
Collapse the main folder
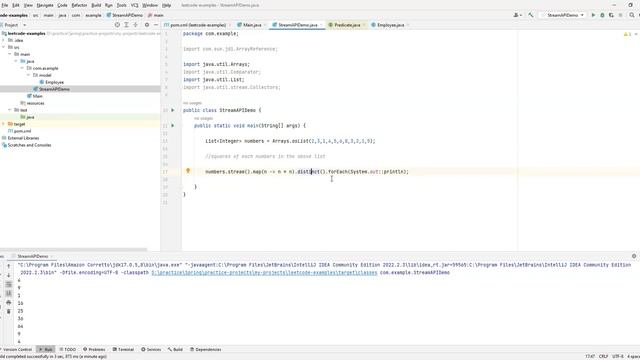pyautogui.click(x=10, y=54)
